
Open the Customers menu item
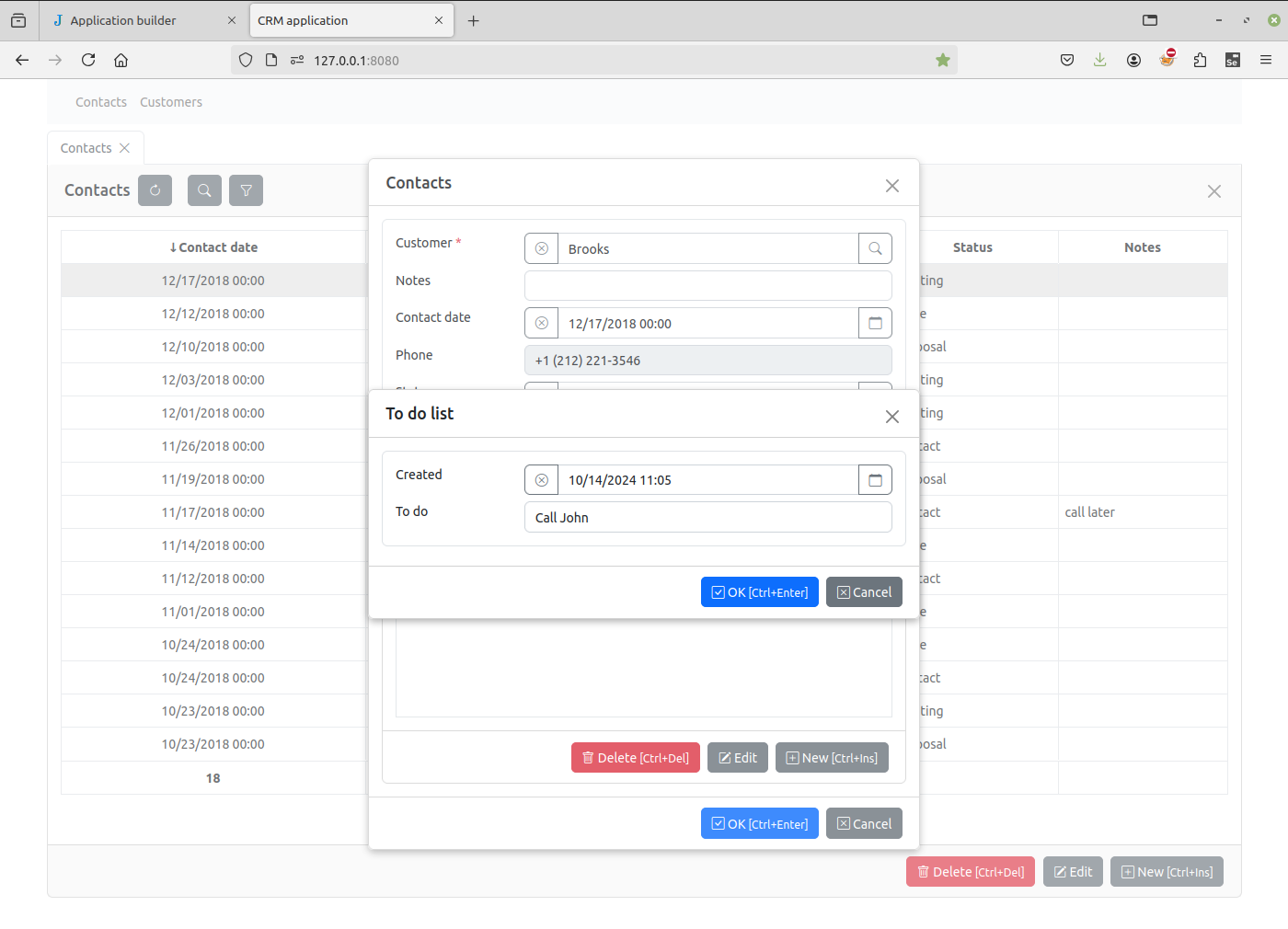171,102
